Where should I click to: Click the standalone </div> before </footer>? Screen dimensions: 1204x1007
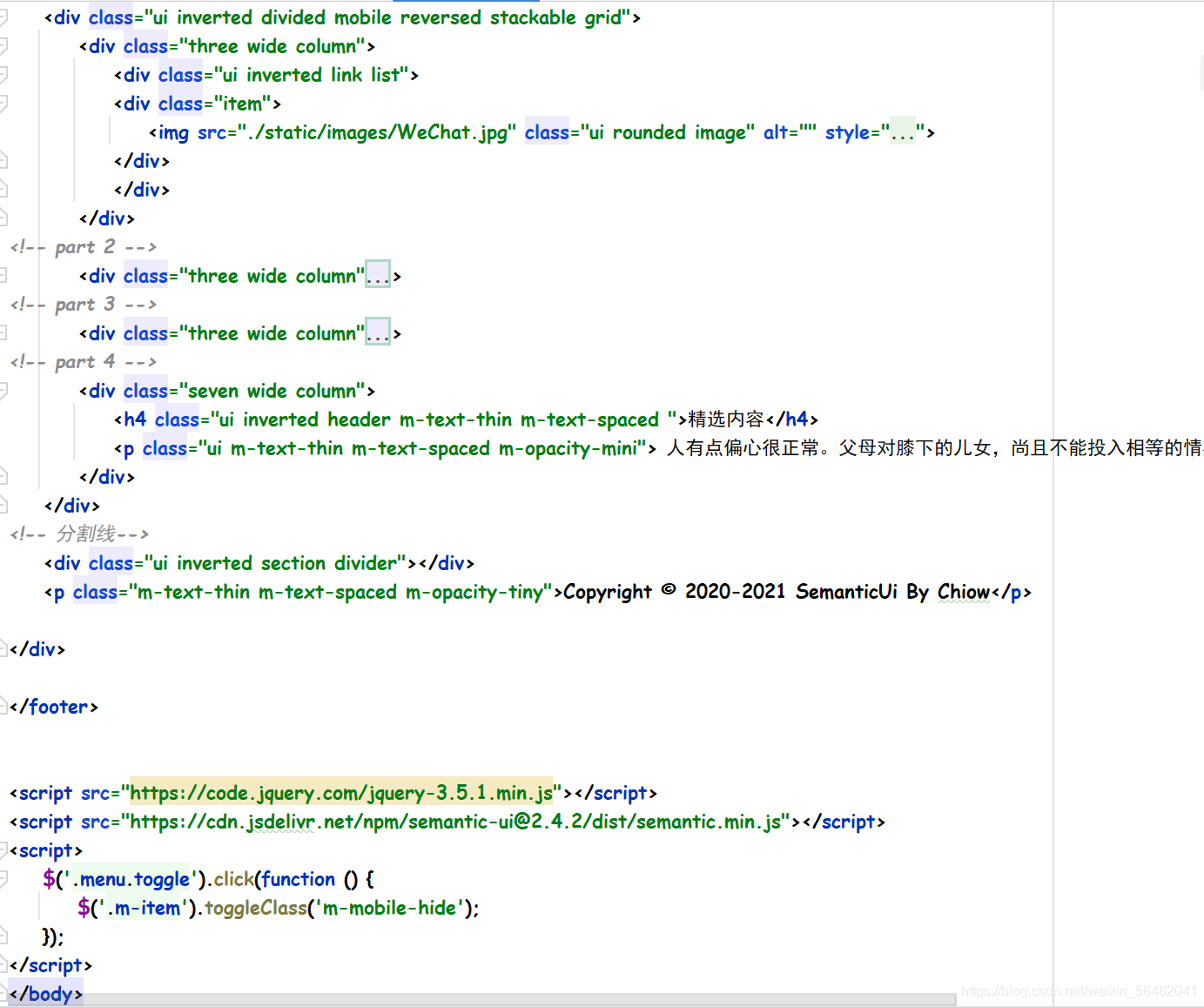pyautogui.click(x=37, y=649)
